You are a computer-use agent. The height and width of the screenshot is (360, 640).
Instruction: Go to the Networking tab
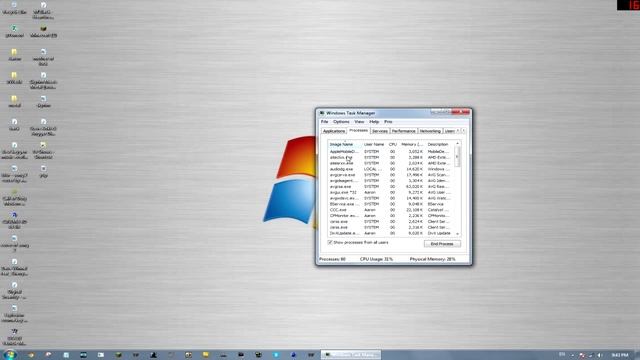point(430,131)
